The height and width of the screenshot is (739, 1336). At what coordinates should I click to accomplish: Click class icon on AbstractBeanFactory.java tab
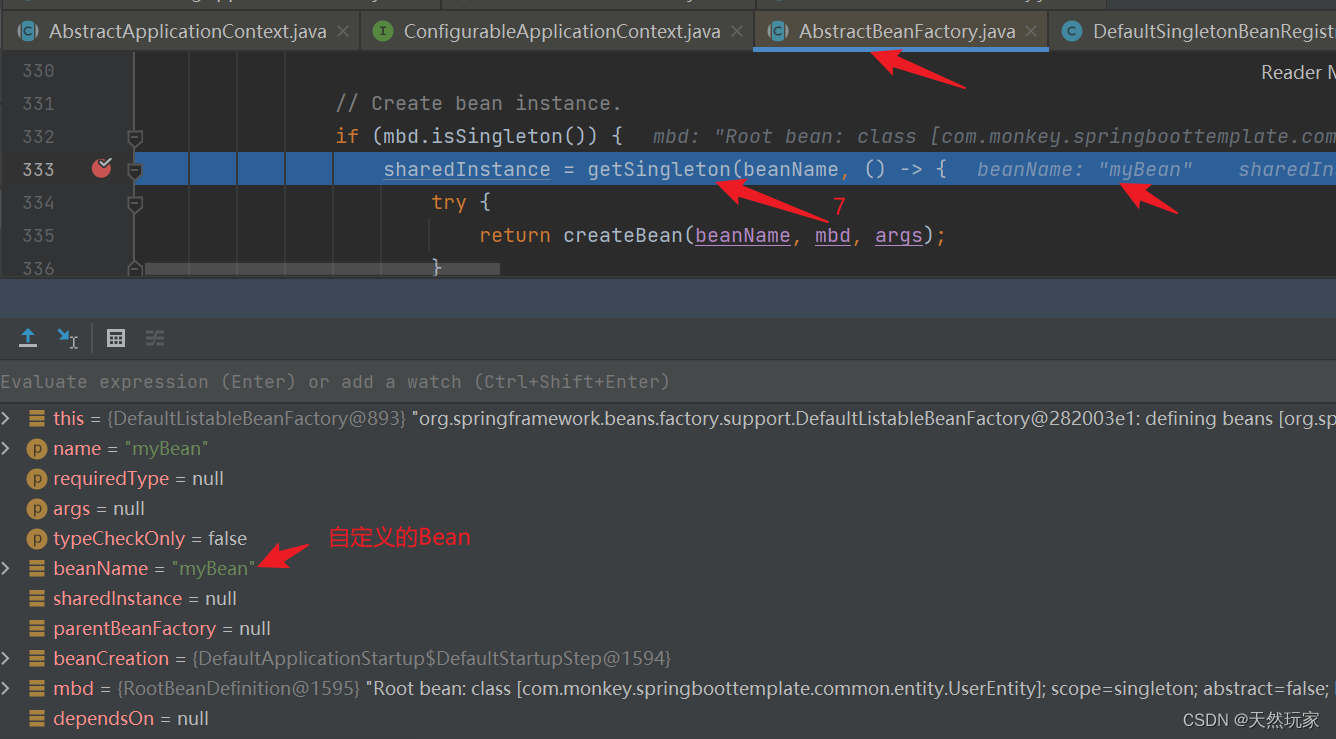[777, 31]
